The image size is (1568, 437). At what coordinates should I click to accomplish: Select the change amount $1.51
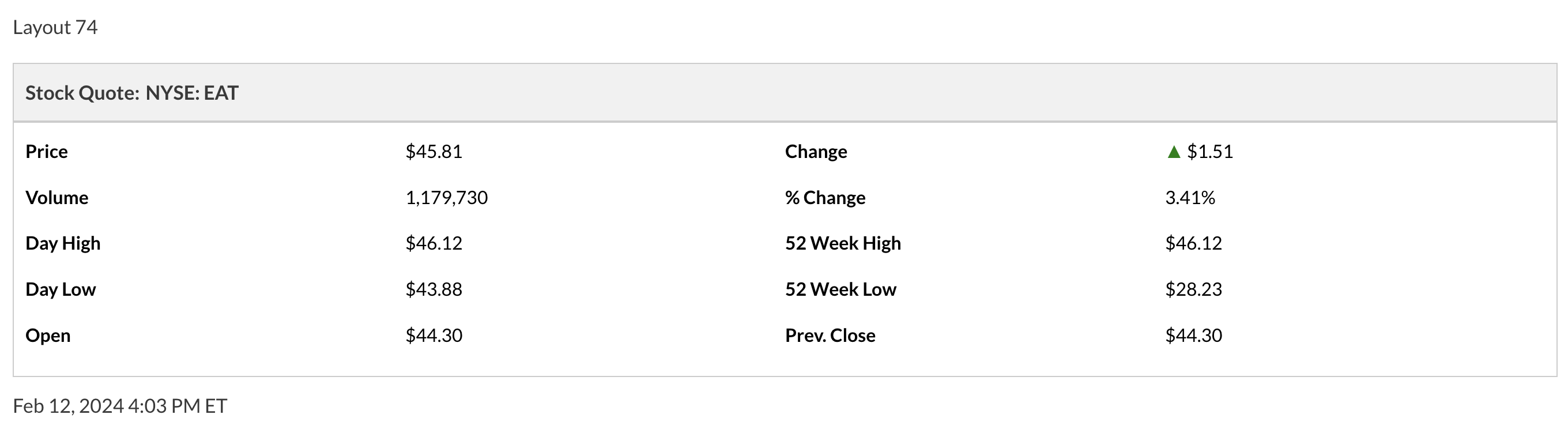pos(1209,152)
